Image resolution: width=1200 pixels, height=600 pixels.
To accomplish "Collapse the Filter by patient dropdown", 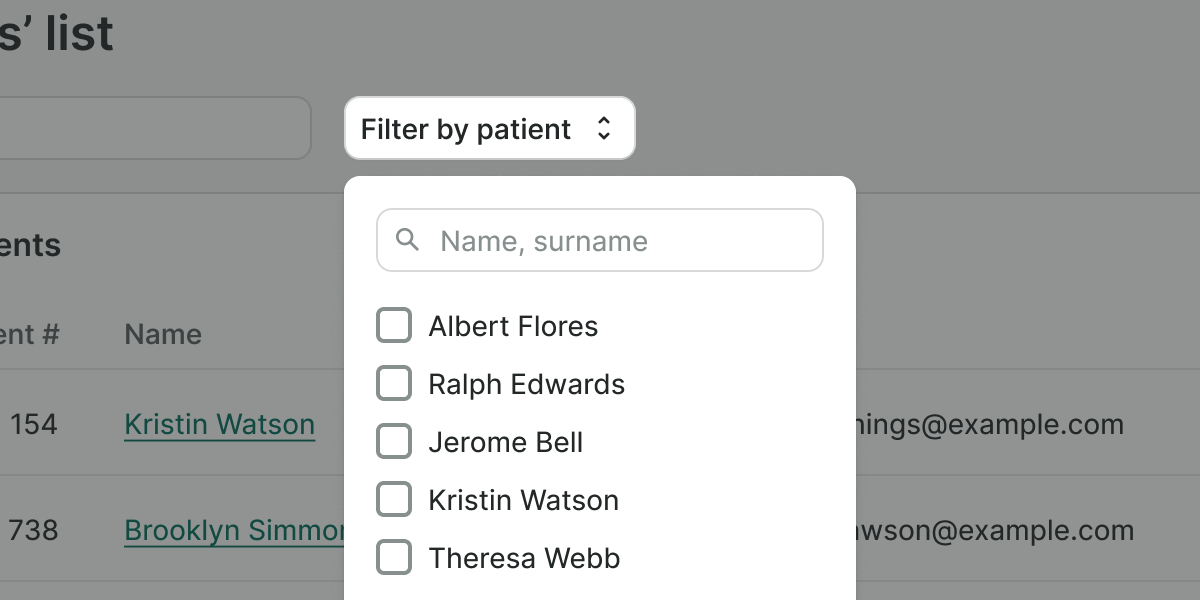I will [x=489, y=128].
